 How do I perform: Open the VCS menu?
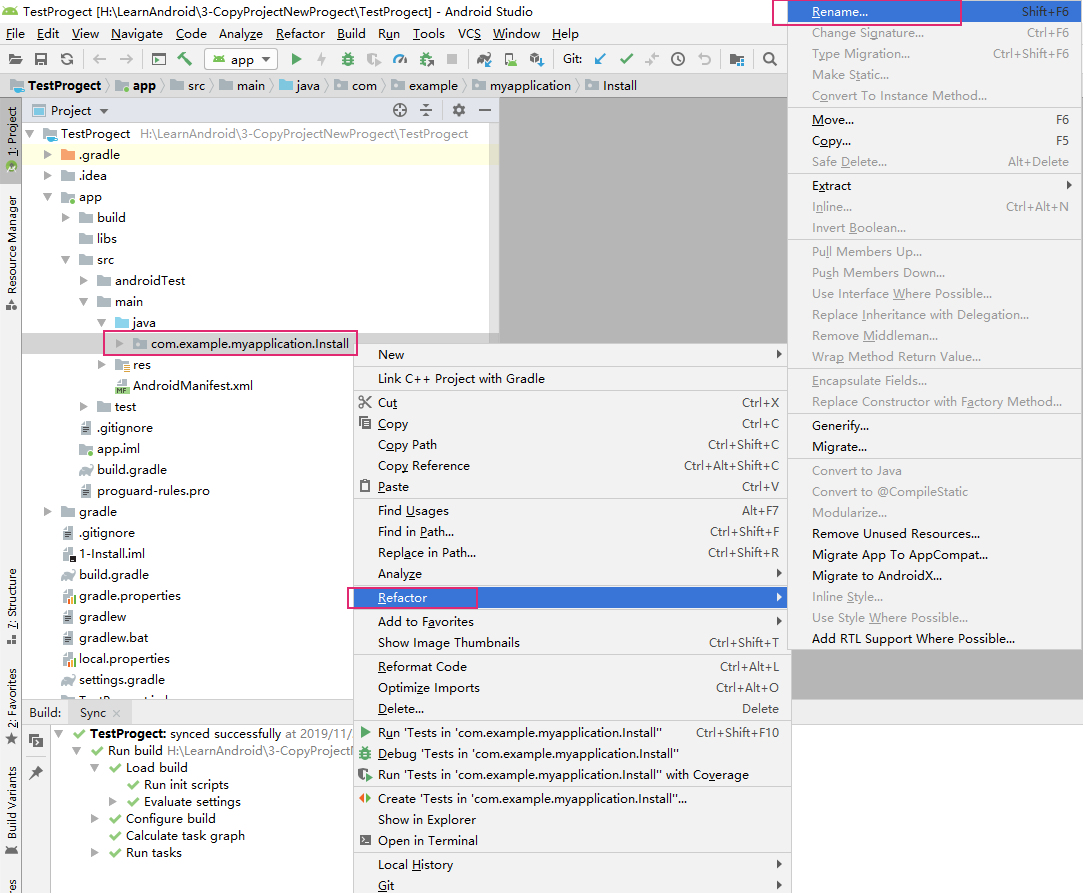click(x=469, y=34)
